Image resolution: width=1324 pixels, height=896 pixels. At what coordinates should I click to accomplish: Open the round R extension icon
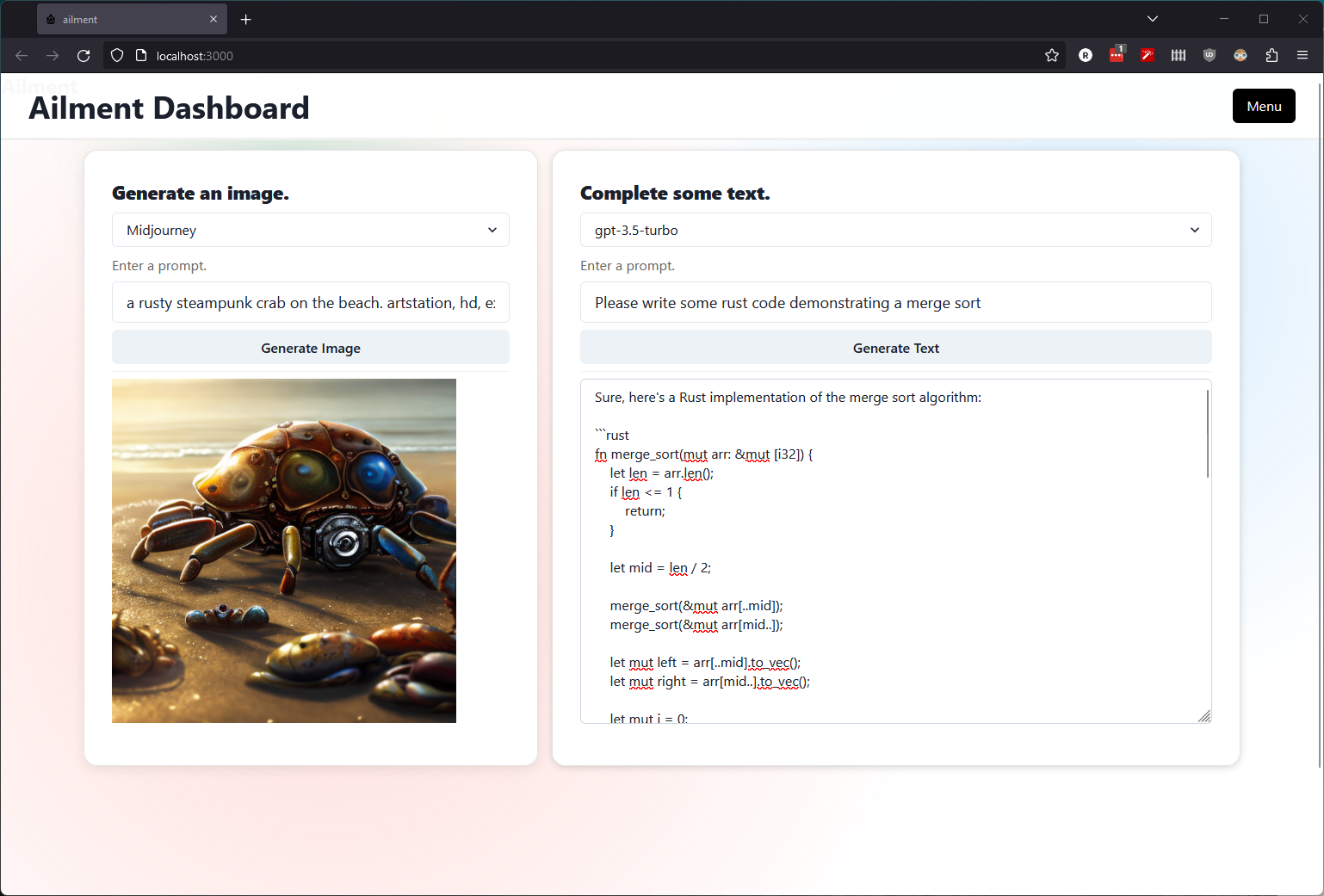coord(1086,56)
